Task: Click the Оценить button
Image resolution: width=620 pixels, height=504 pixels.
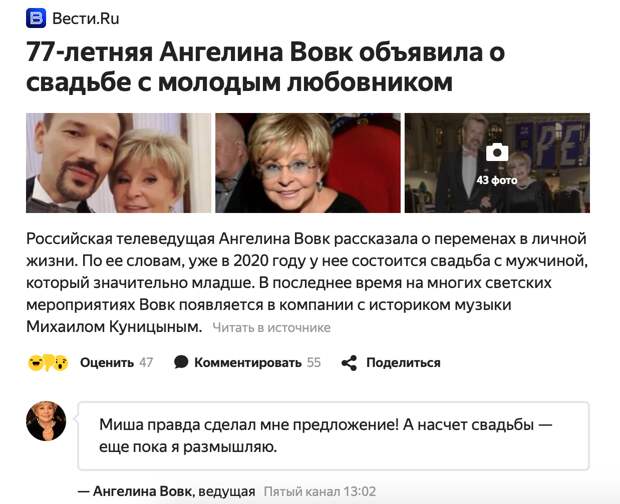Action: 107,362
